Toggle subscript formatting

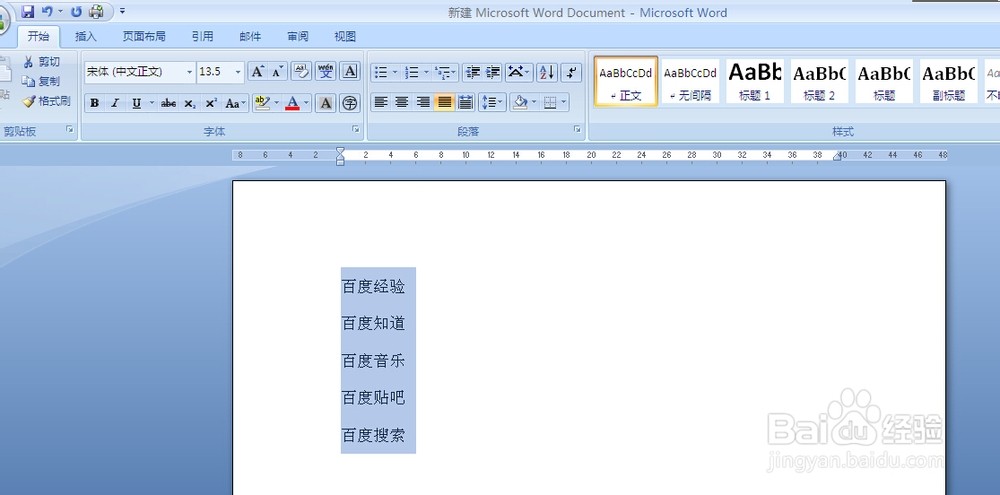[x=190, y=103]
